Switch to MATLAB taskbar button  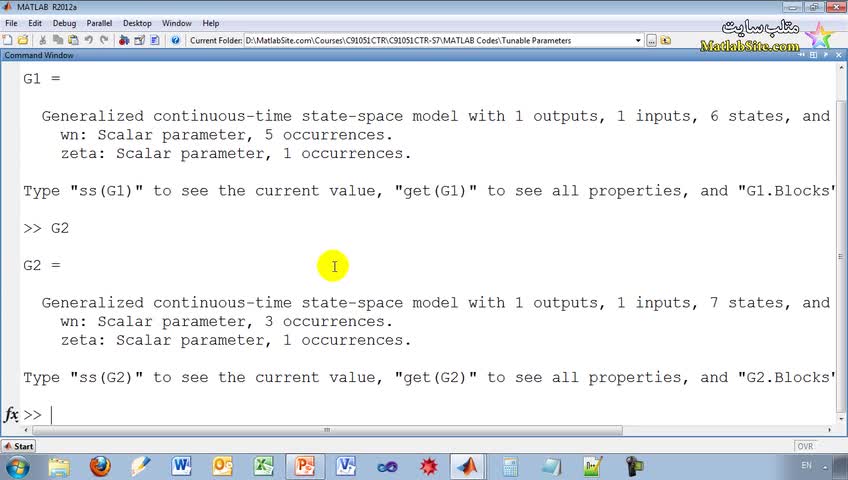click(468, 466)
